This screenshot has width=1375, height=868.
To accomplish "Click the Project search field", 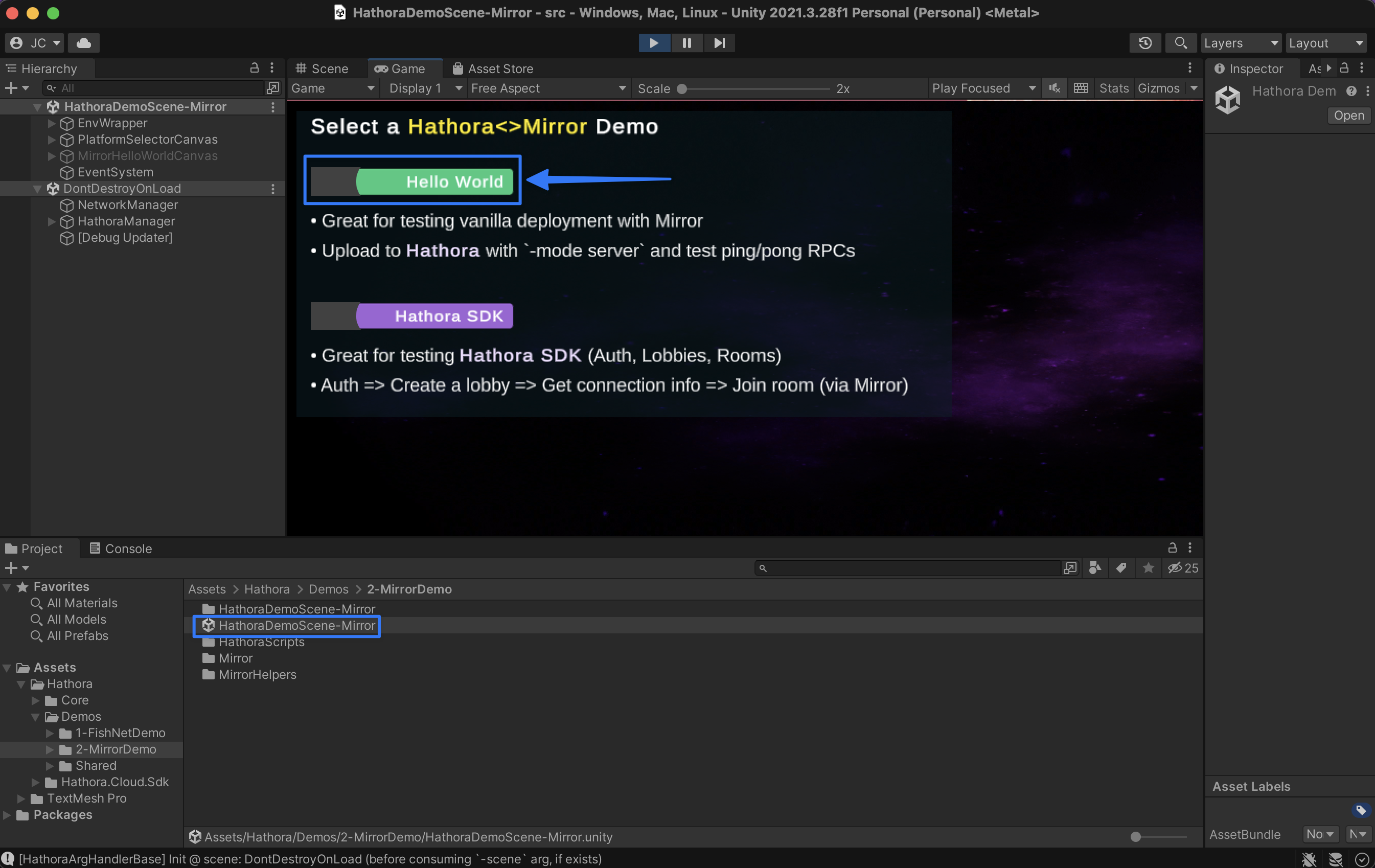I will (908, 568).
